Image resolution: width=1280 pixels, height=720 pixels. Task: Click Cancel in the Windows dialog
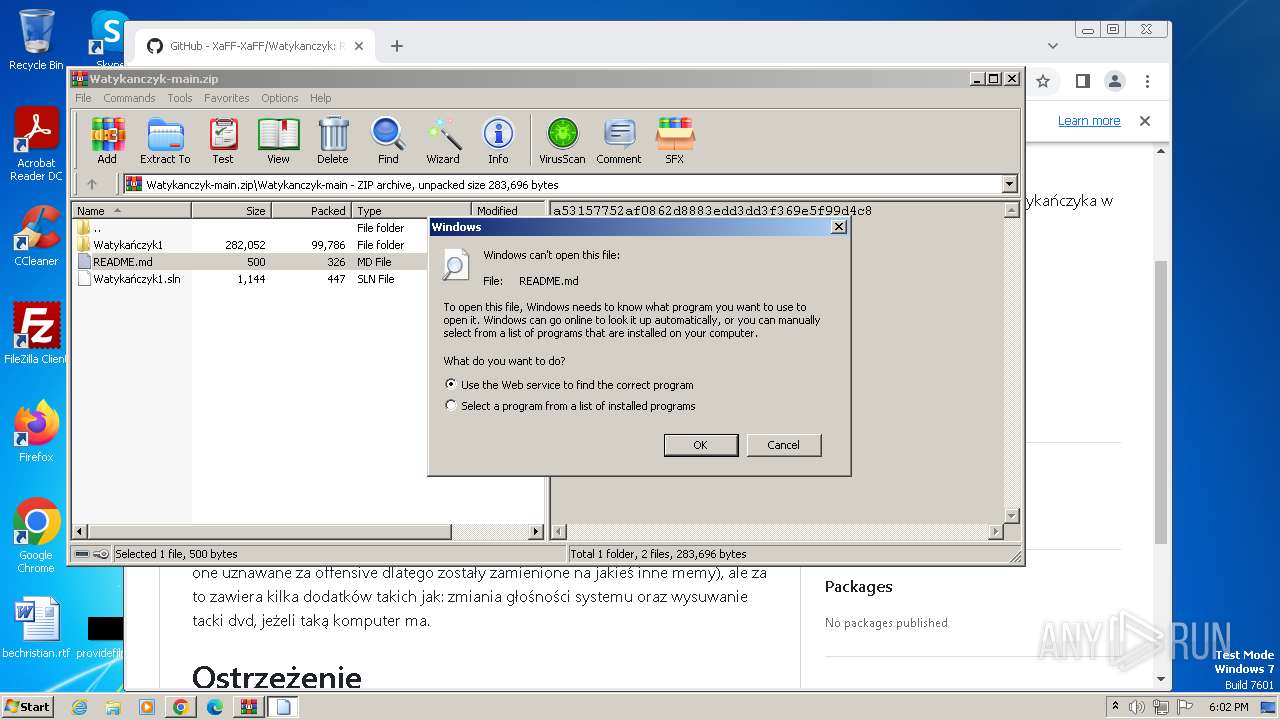tap(784, 445)
